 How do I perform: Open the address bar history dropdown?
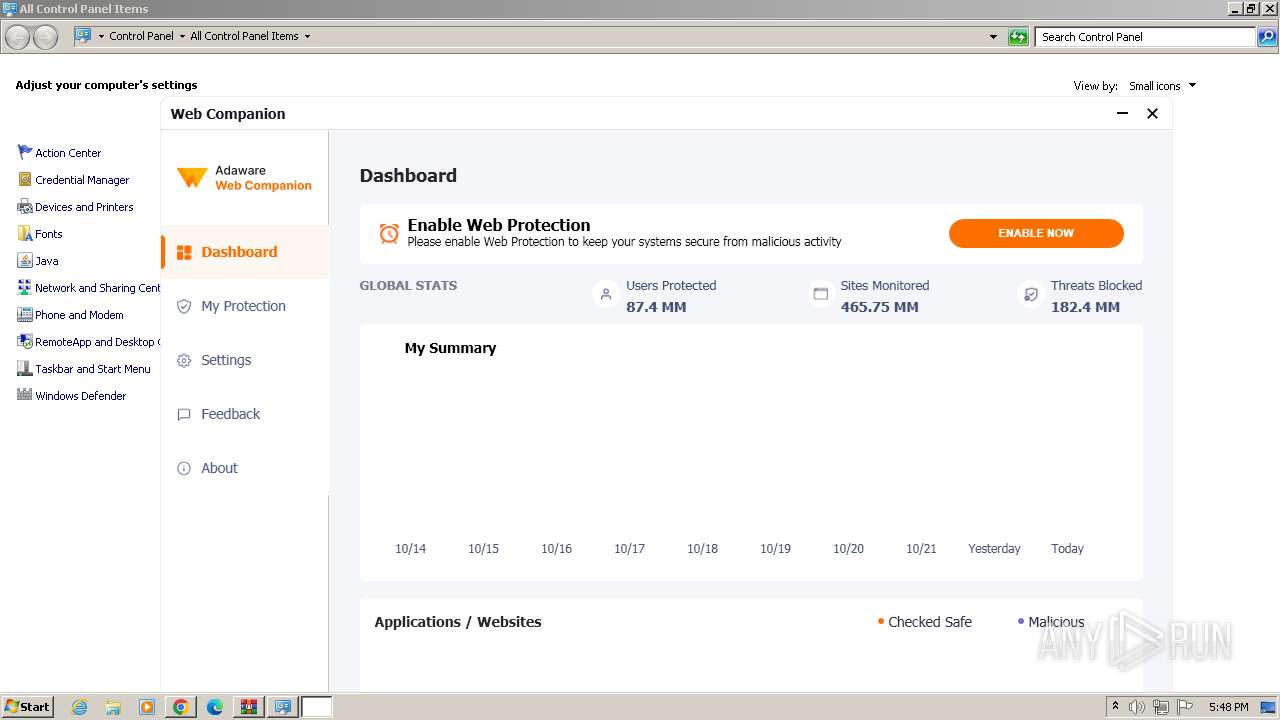pyautogui.click(x=993, y=37)
